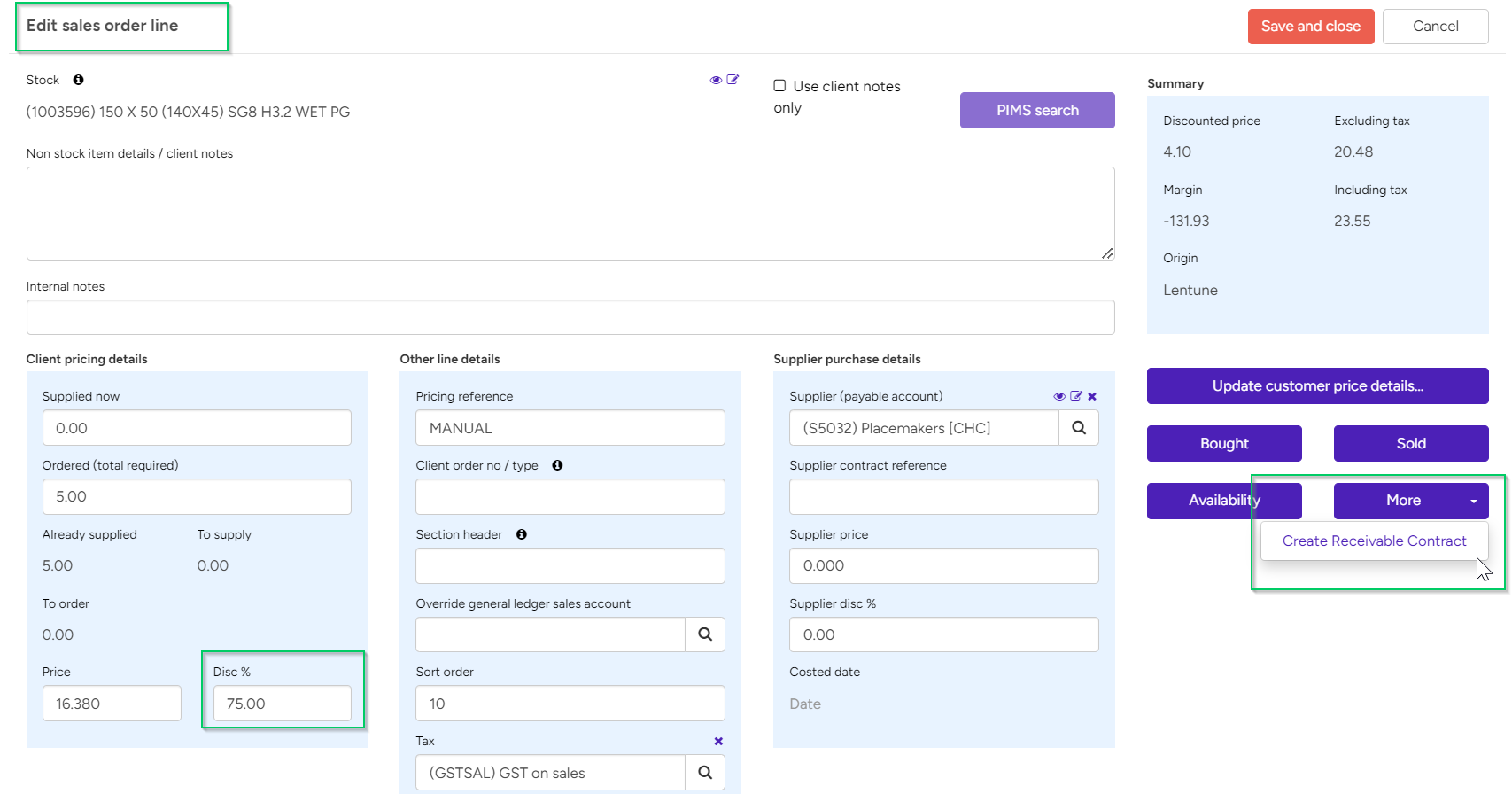The width and height of the screenshot is (1512, 794).
Task: Click the Supplied now field
Action: [x=197, y=428]
